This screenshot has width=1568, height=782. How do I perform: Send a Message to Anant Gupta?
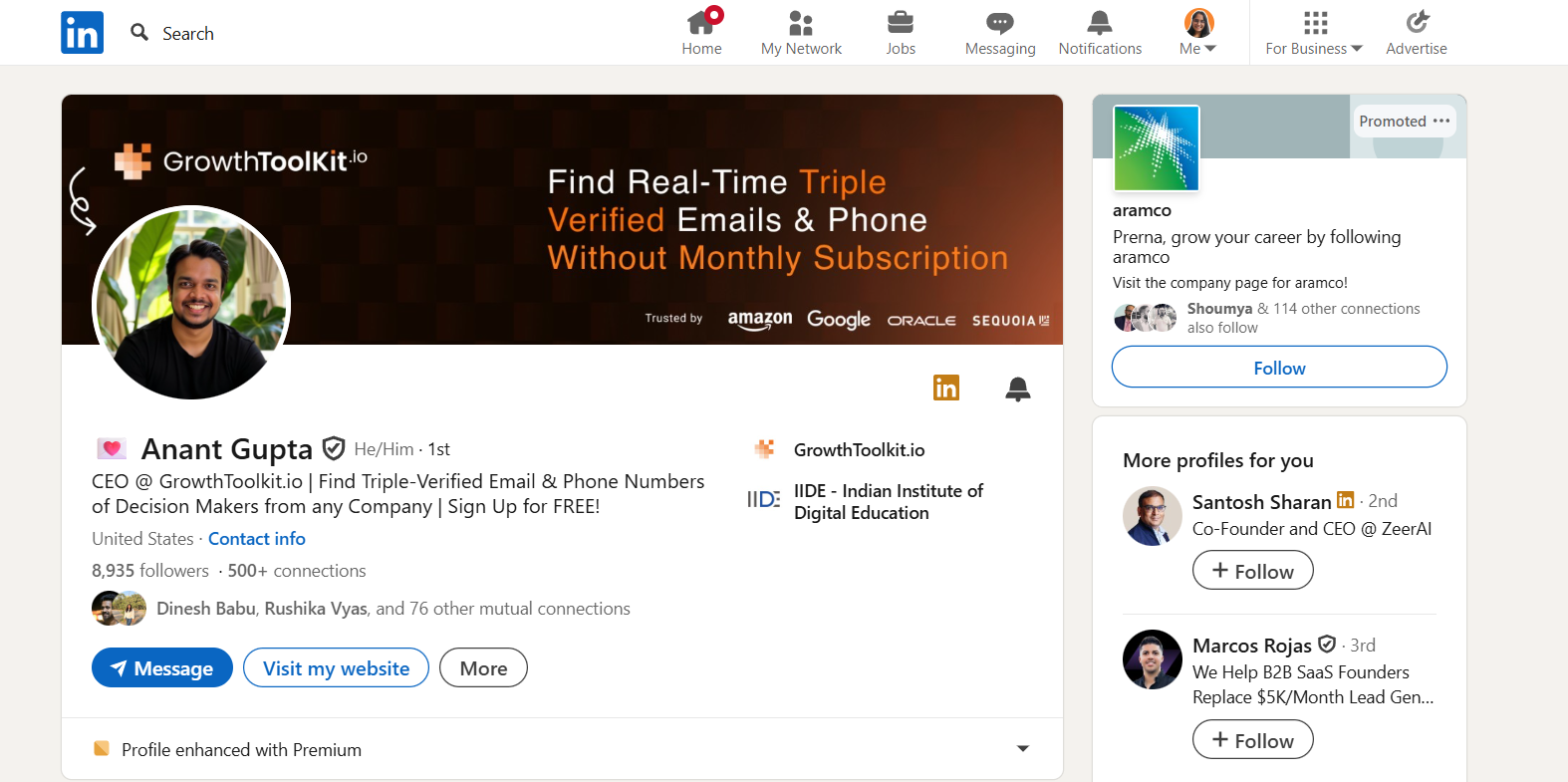(x=162, y=667)
